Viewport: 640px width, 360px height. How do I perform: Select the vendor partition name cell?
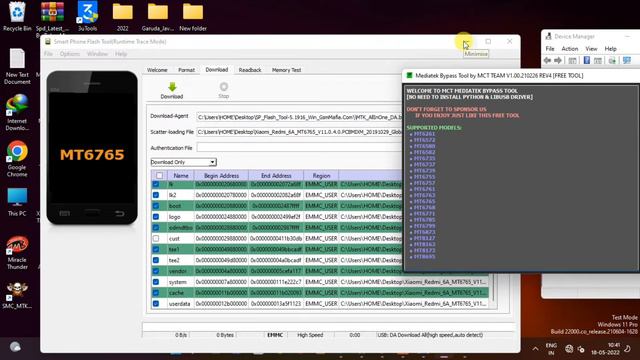pos(180,271)
